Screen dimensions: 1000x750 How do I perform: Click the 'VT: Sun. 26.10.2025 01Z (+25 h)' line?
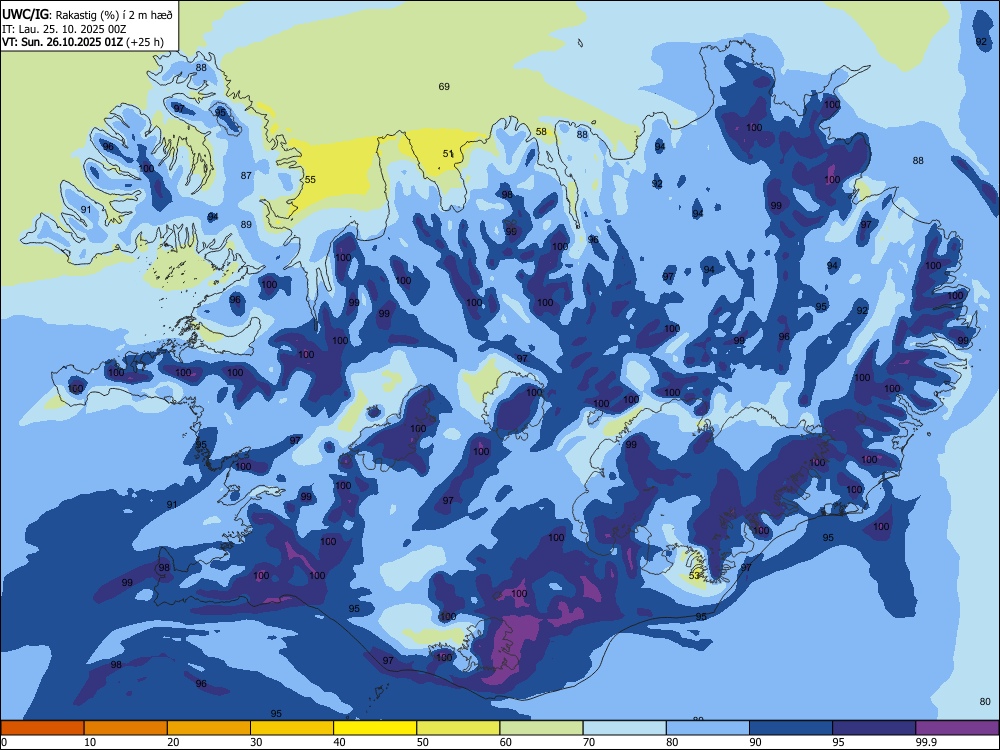coord(83,43)
